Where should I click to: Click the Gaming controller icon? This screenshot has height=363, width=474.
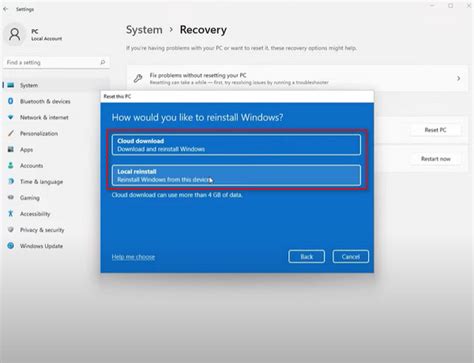click(x=11, y=197)
